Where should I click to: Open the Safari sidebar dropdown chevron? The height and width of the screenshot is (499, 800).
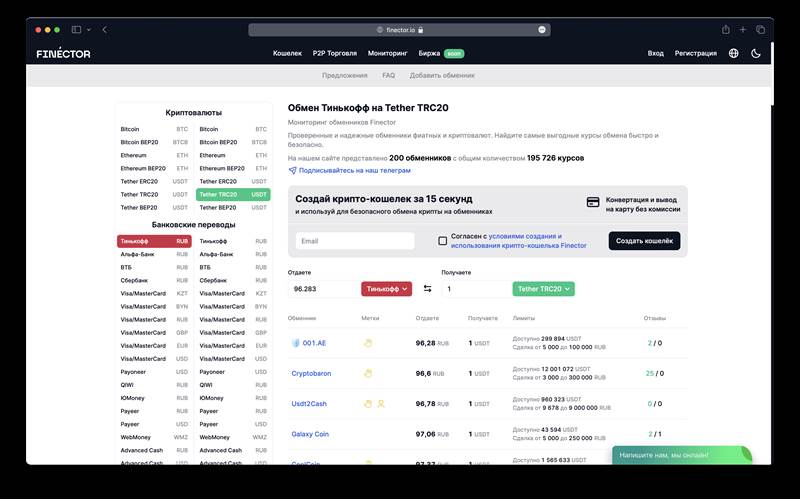88,30
